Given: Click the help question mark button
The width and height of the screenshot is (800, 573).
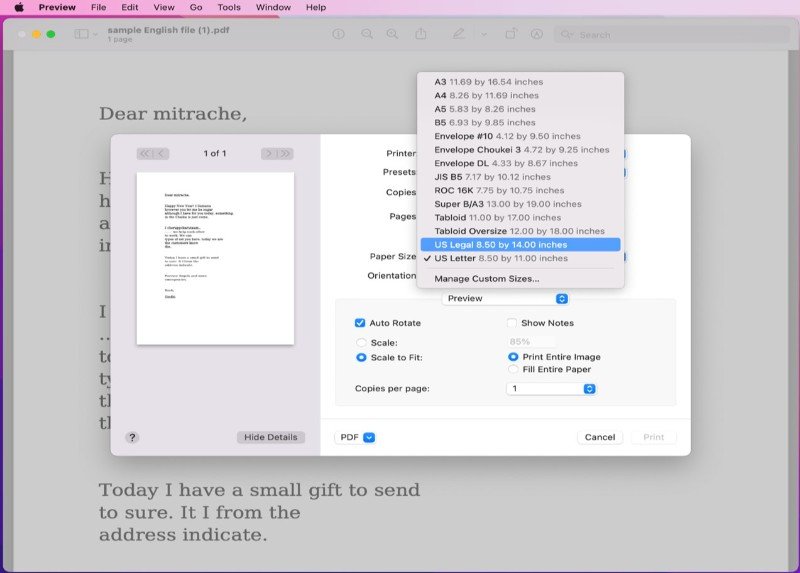Looking at the screenshot, I should point(132,437).
